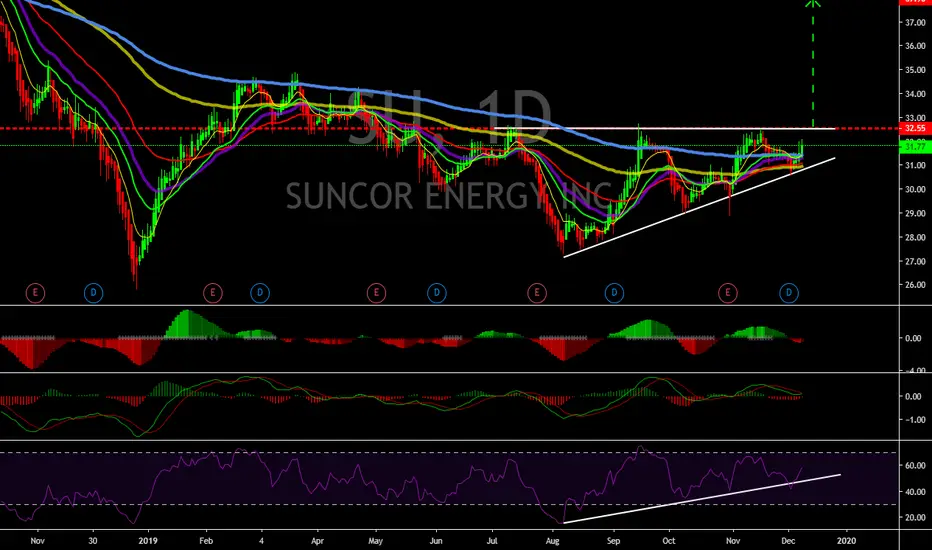The width and height of the screenshot is (932, 550).
Task: Click the earnings 'E' marker near Feb 2019
Action: click(213, 293)
